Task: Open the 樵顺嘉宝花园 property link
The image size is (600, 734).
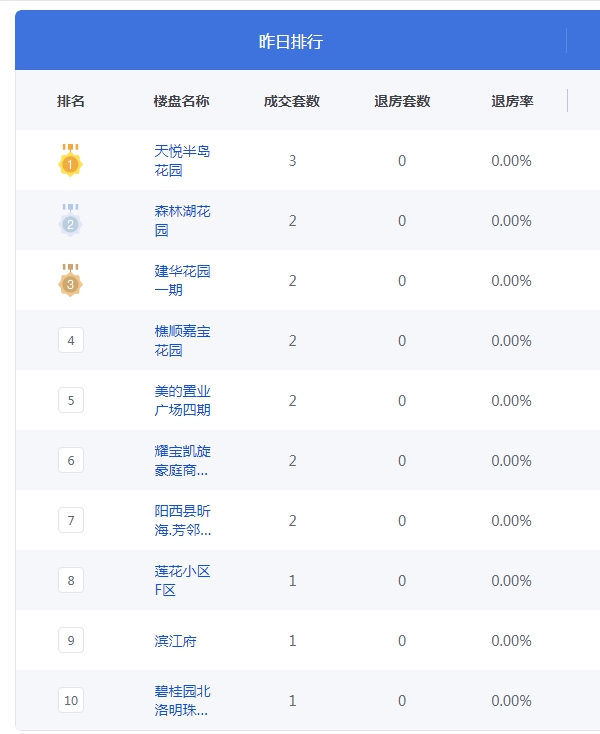Action: coord(183,340)
